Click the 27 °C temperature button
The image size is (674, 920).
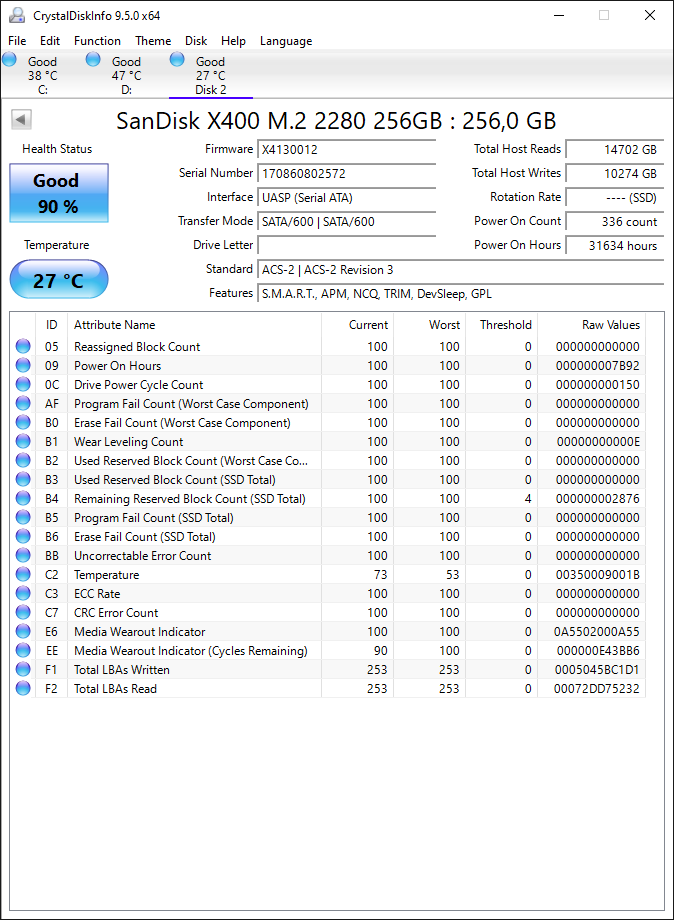coord(59,280)
